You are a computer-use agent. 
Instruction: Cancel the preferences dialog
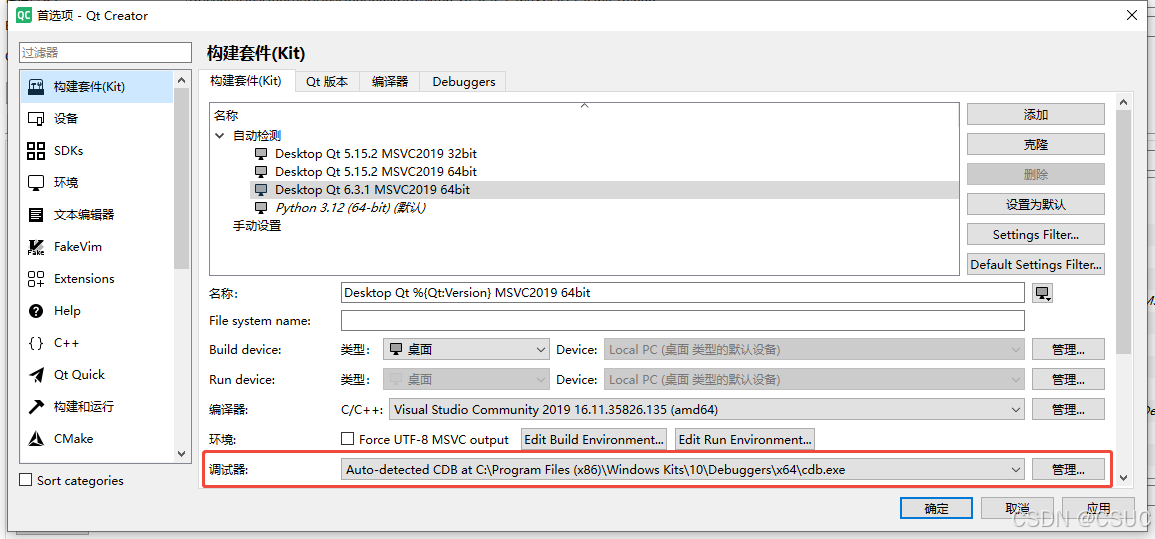[1017, 508]
